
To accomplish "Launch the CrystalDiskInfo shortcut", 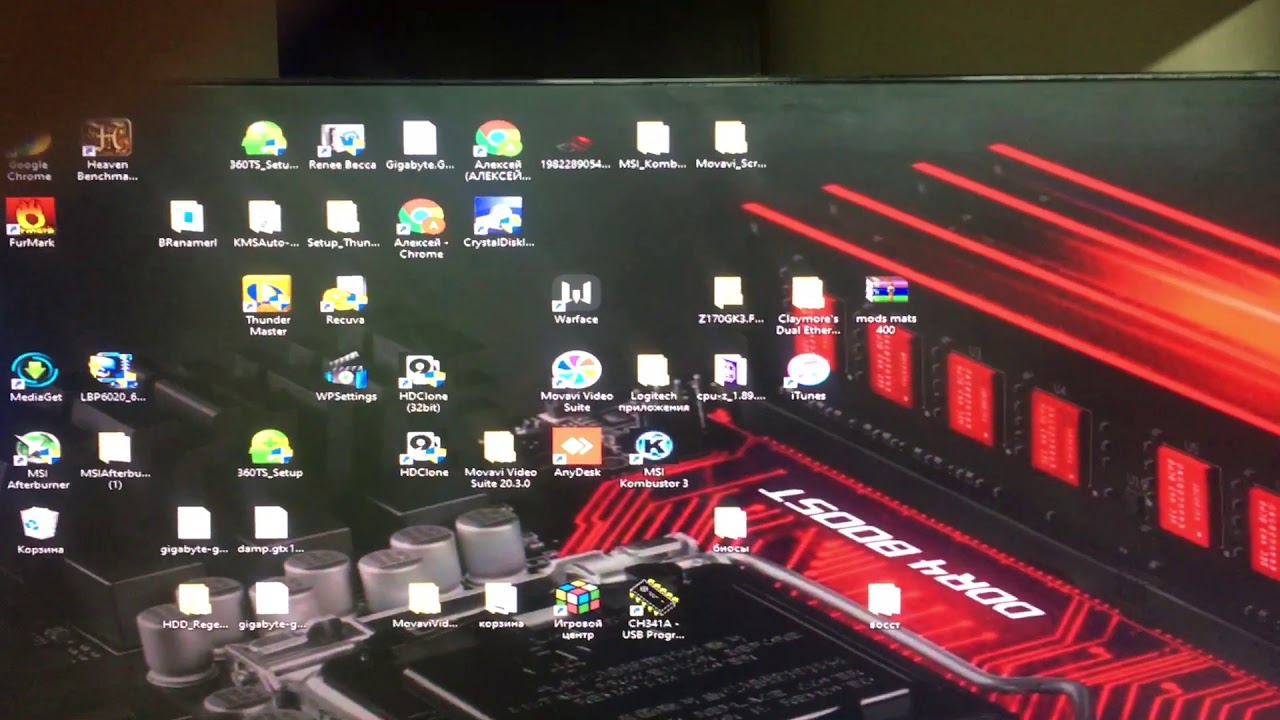I will 498,222.
